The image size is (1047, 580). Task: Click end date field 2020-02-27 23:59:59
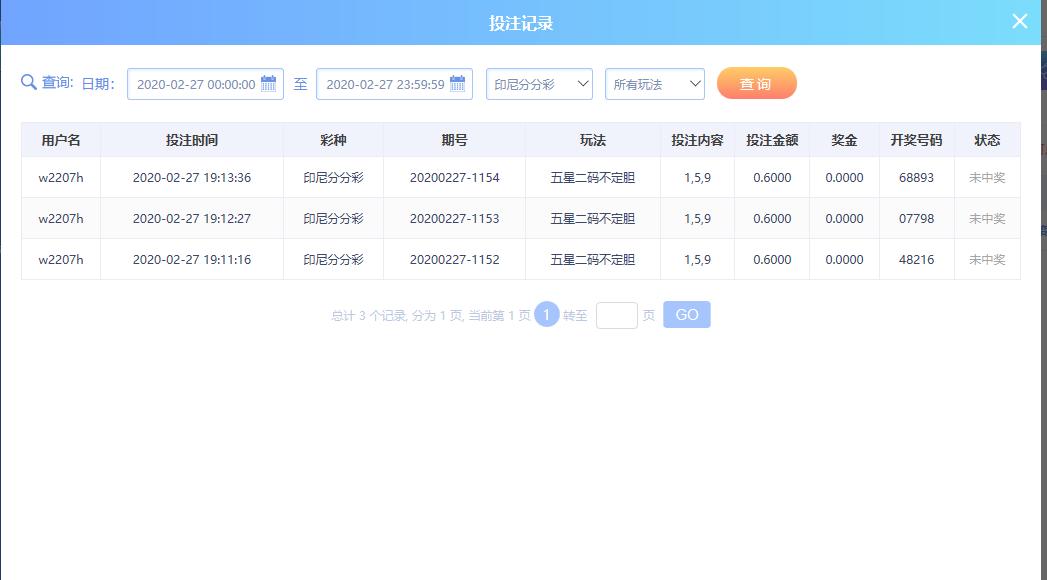click(x=394, y=84)
